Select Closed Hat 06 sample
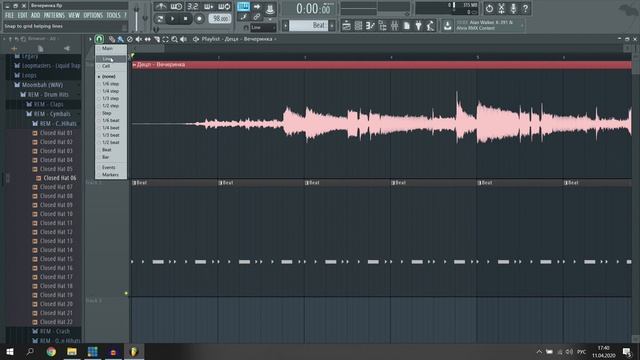This screenshot has width=640, height=360. pyautogui.click(x=60, y=178)
